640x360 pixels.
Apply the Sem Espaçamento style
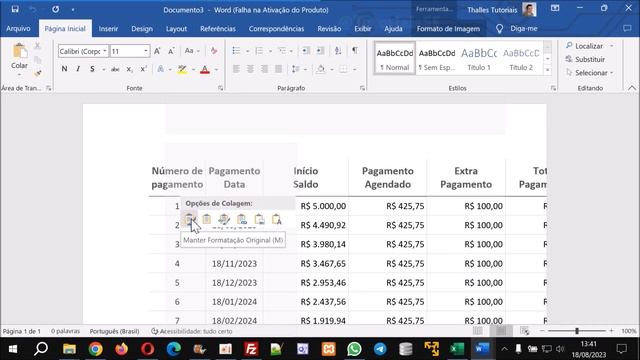tap(437, 58)
